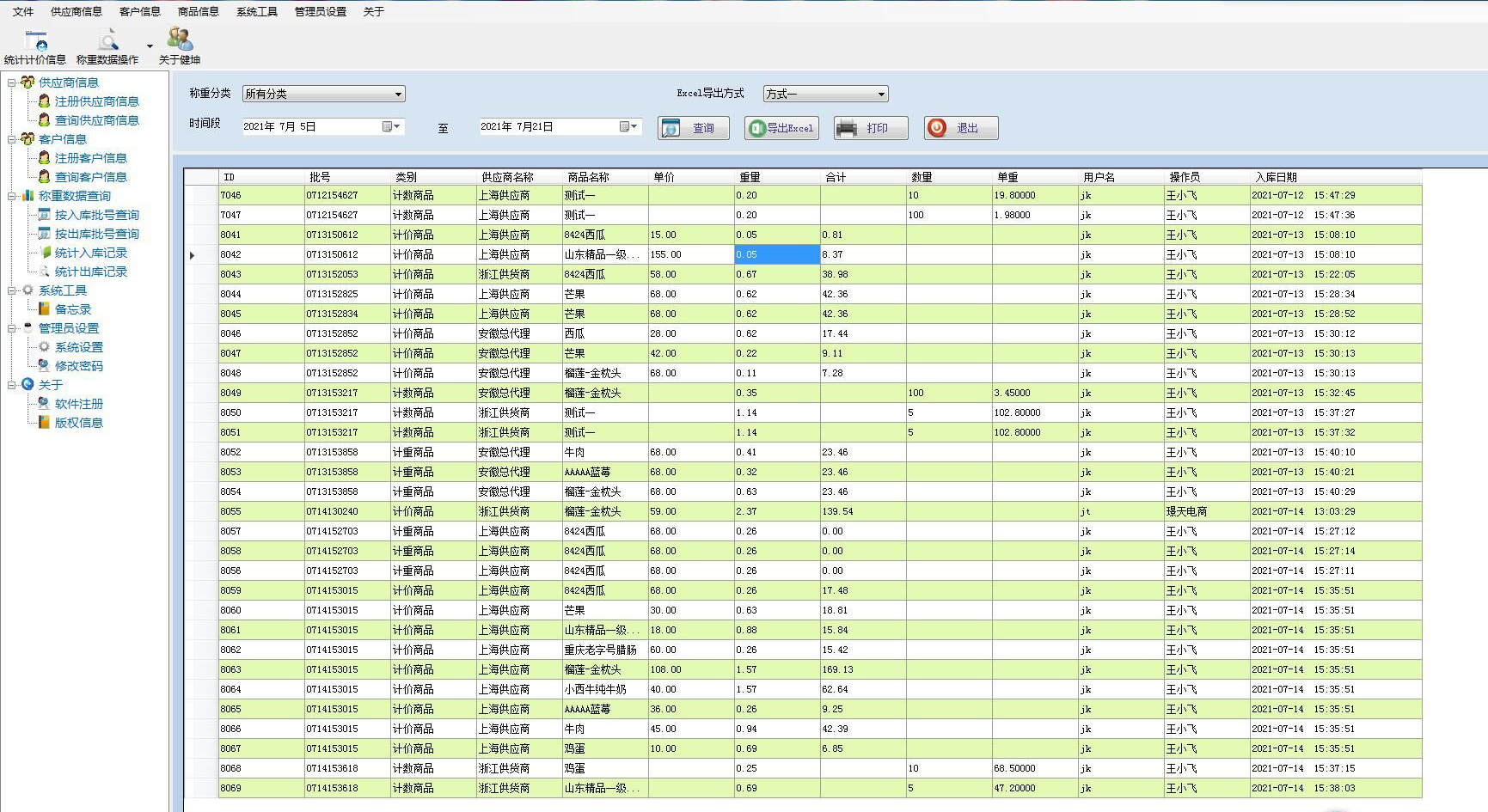The image size is (1488, 812).
Task: Open the end date calendar dropdown for 7月21日
Action: click(629, 126)
